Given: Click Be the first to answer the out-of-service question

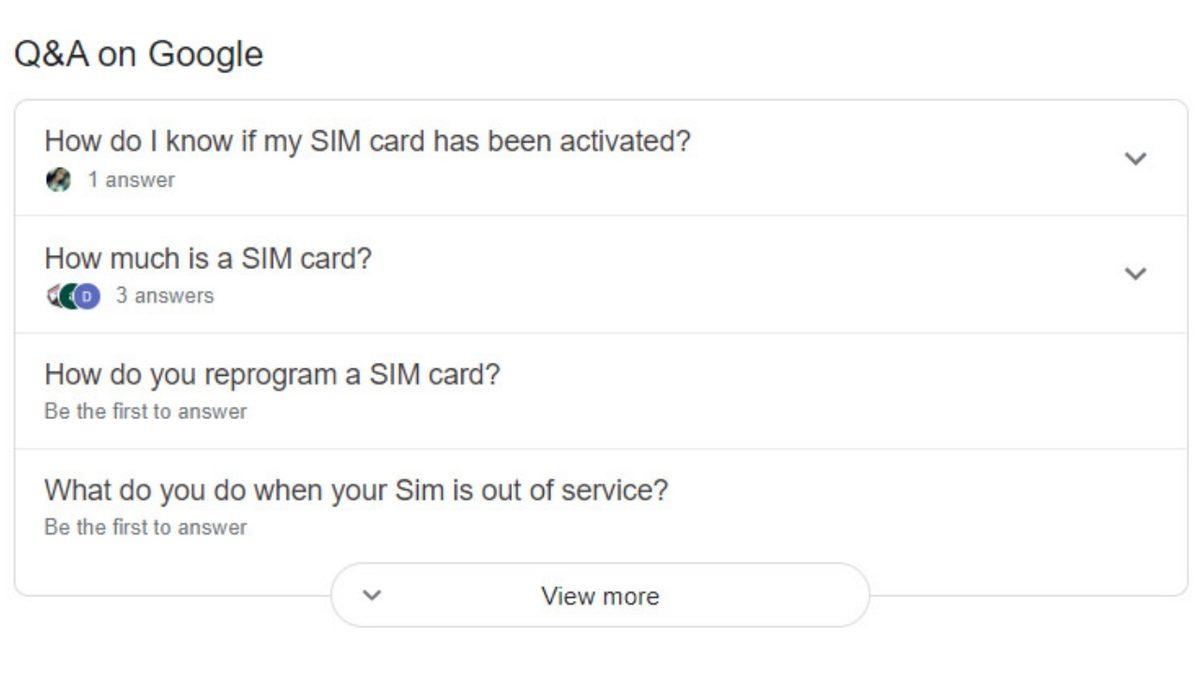Looking at the screenshot, I should (x=145, y=527).
